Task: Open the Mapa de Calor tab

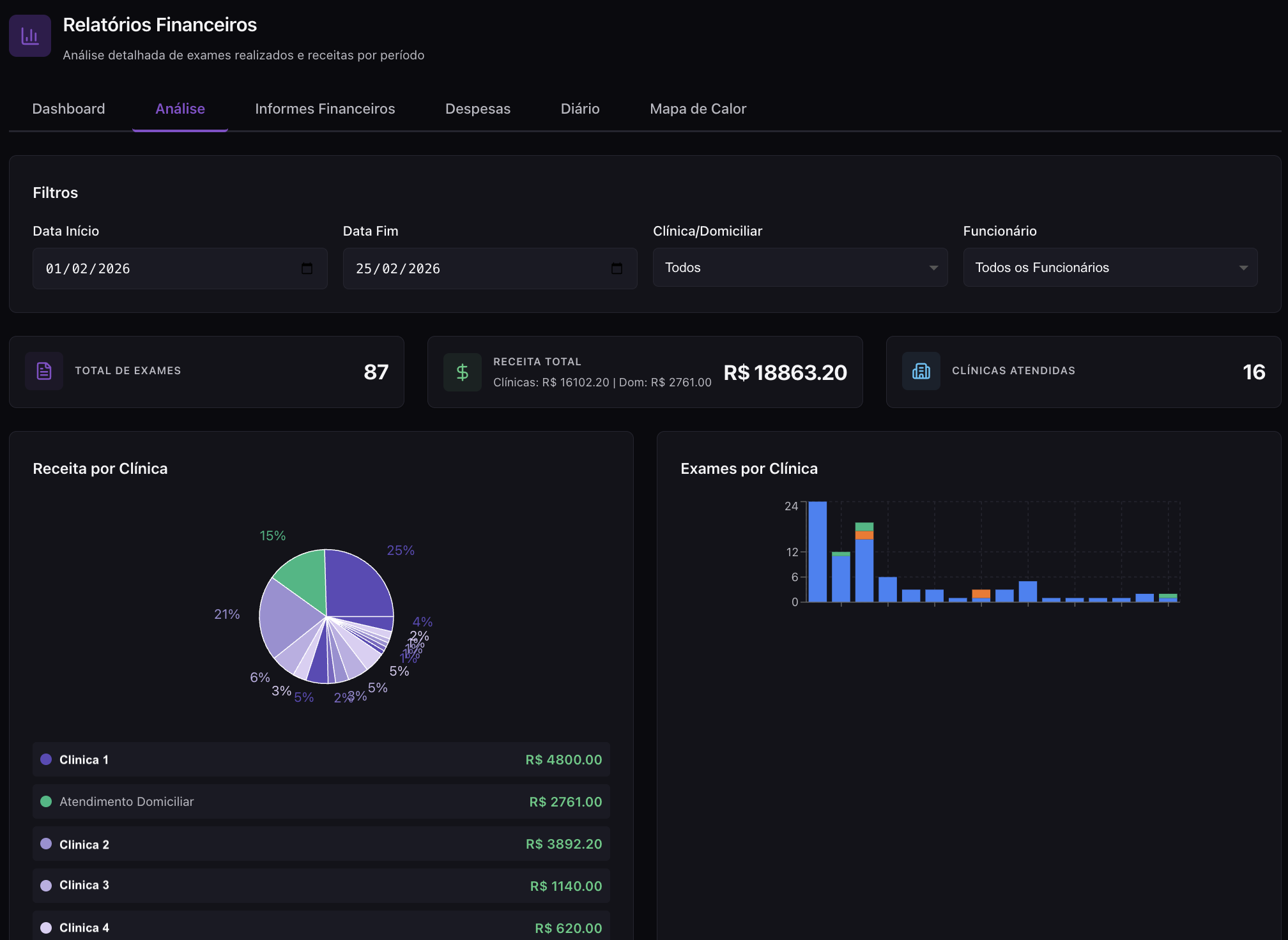Action: [698, 109]
